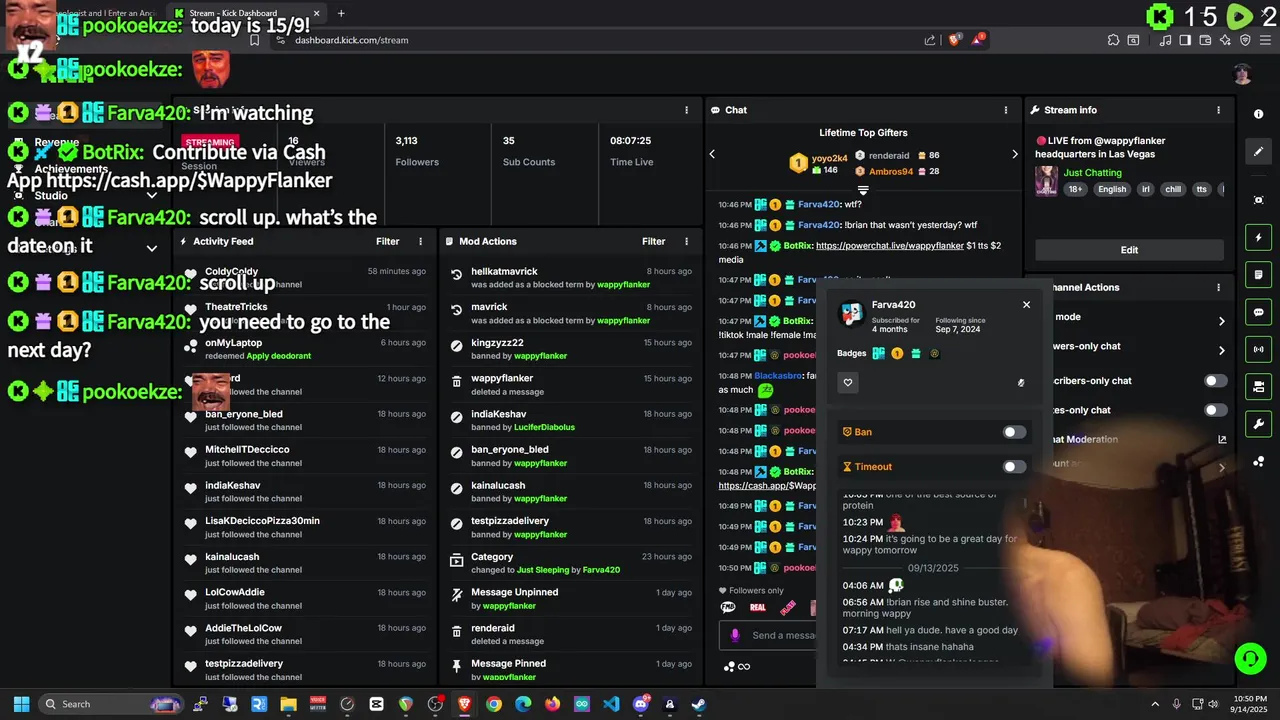Close the Farva420 user card
Screen dimensions: 1280x720
coord(1026,304)
